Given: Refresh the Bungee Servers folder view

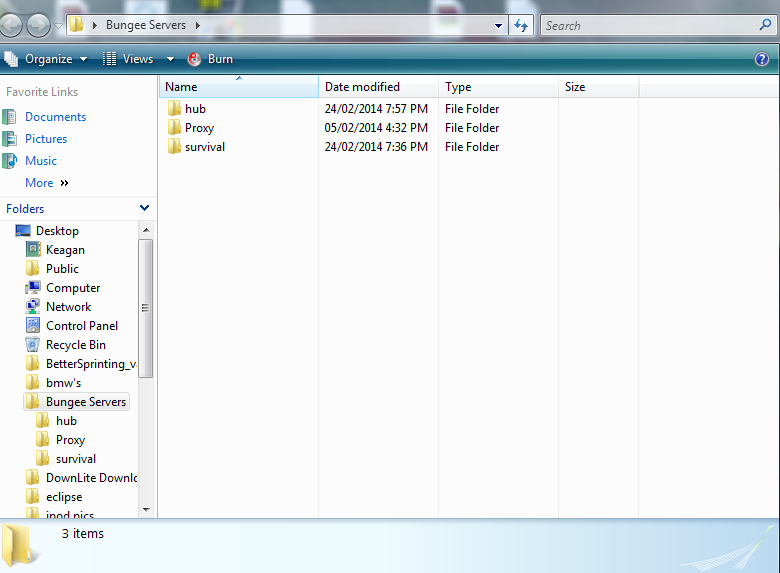Looking at the screenshot, I should pyautogui.click(x=521, y=25).
